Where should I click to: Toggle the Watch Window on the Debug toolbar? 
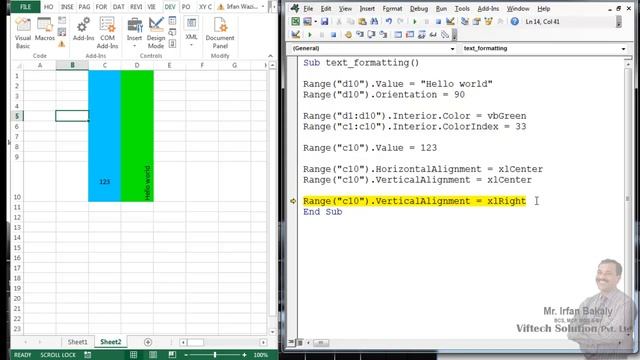point(422,35)
